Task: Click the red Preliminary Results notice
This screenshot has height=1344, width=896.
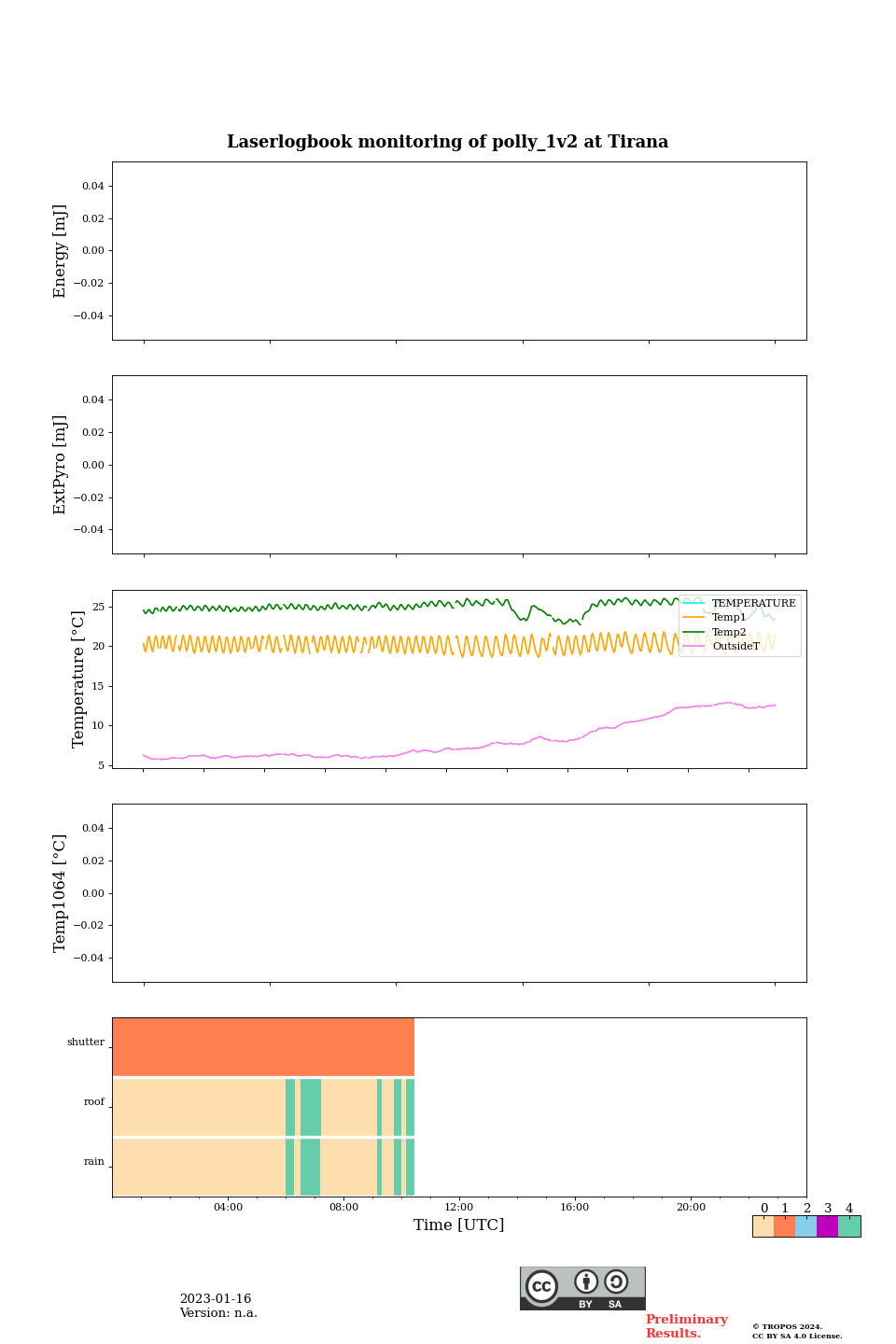Action: pos(686,1326)
